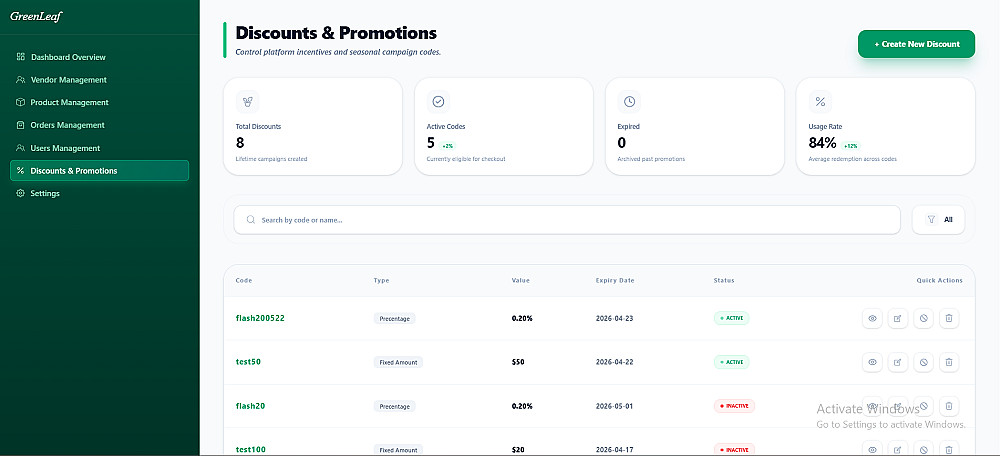View details of the flash200522 discount
This screenshot has height=456, width=1000.
(872, 319)
